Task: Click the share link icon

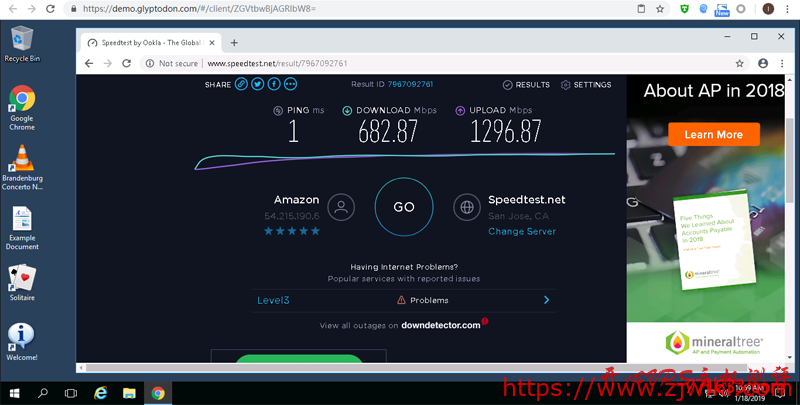Action: 241,85
